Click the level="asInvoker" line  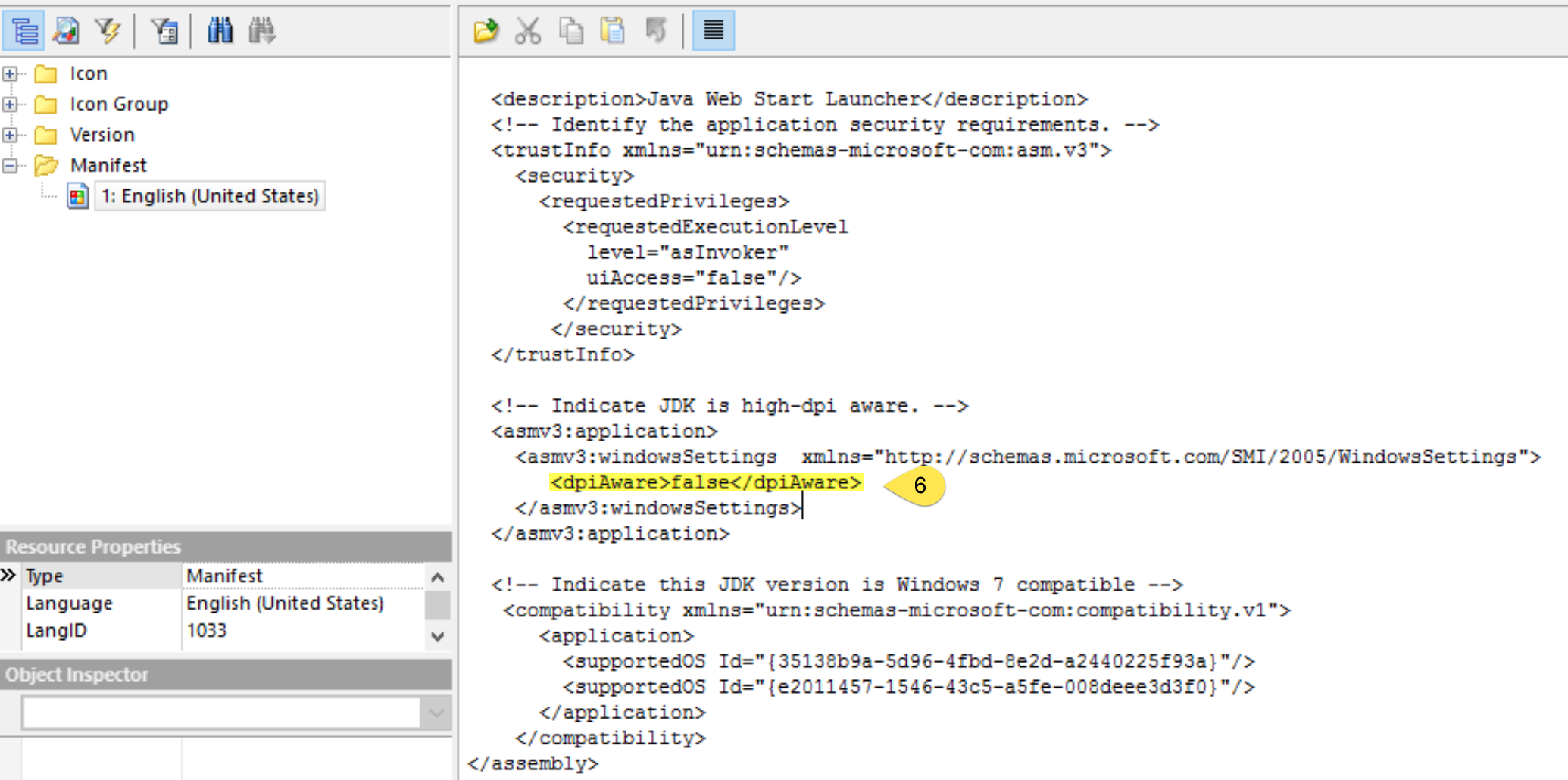pos(688,252)
